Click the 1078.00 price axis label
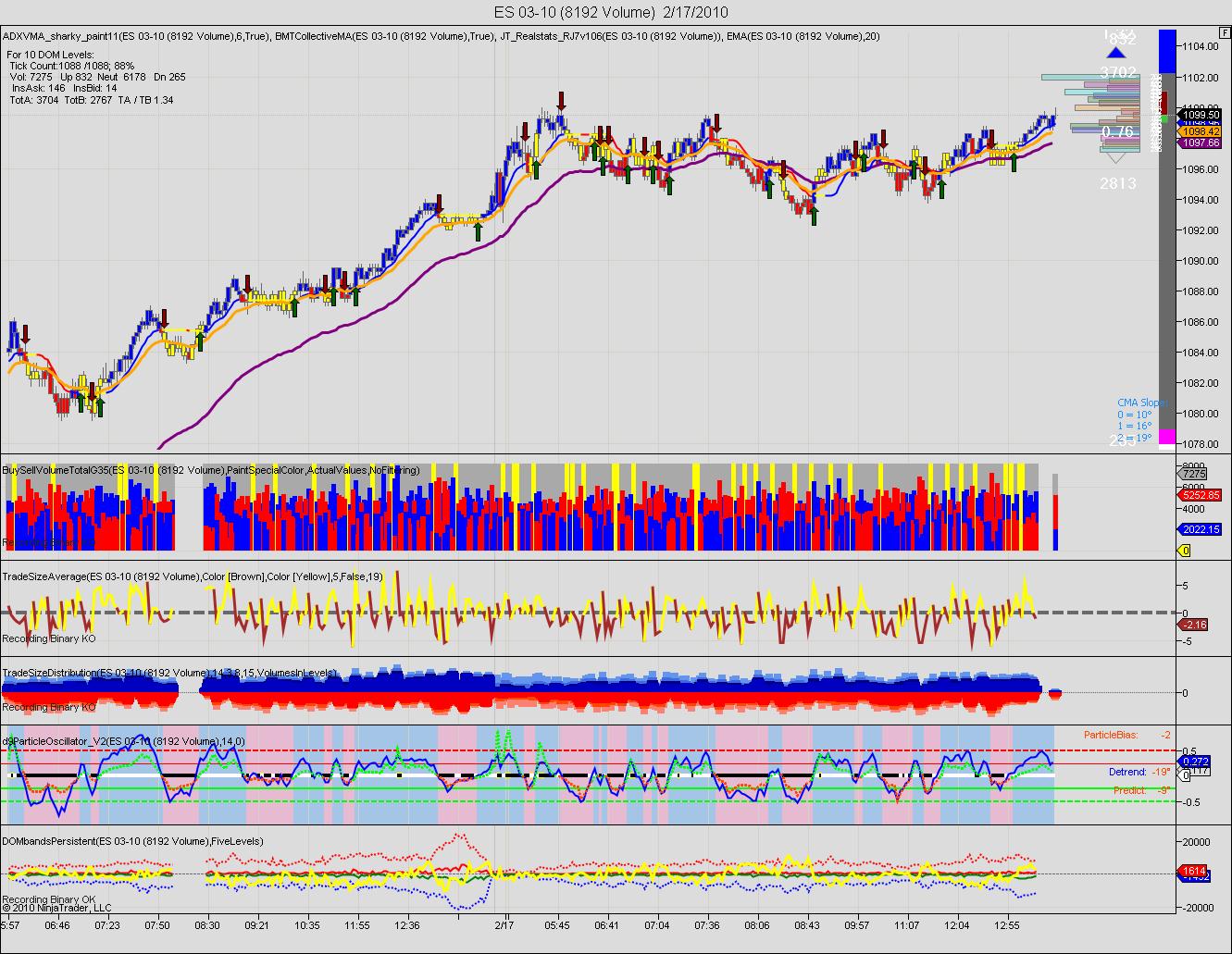Screen dimensions: 1232x954 pyautogui.click(x=1200, y=444)
